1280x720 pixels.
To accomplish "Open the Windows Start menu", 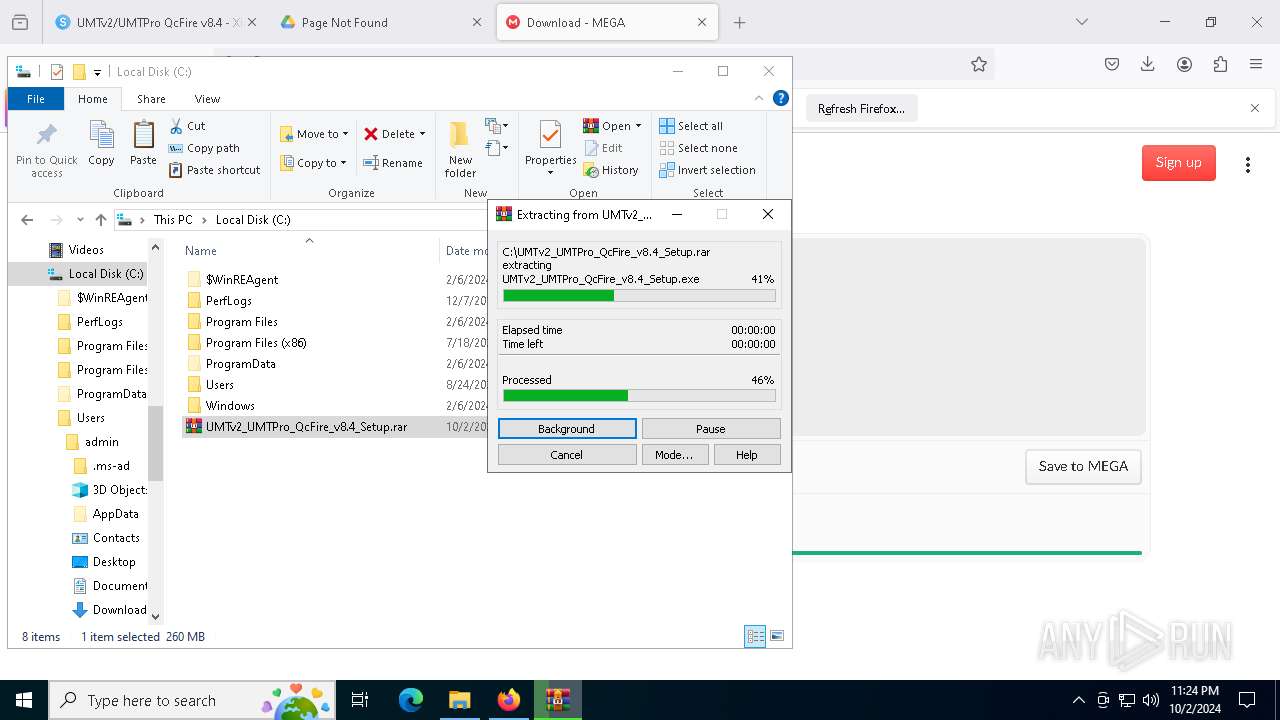I will pyautogui.click(x=24, y=700).
